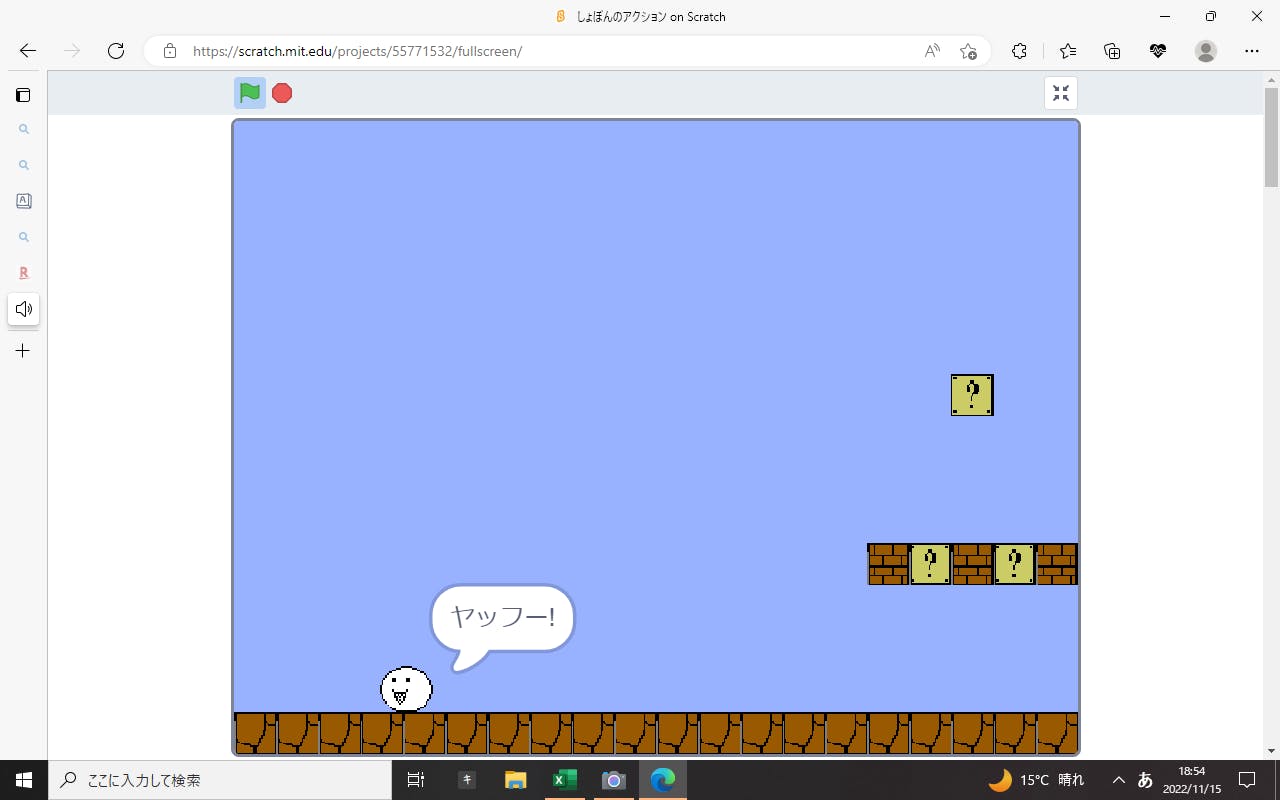
Task: Open the browser Extensions puzzle icon
Action: click(1019, 51)
